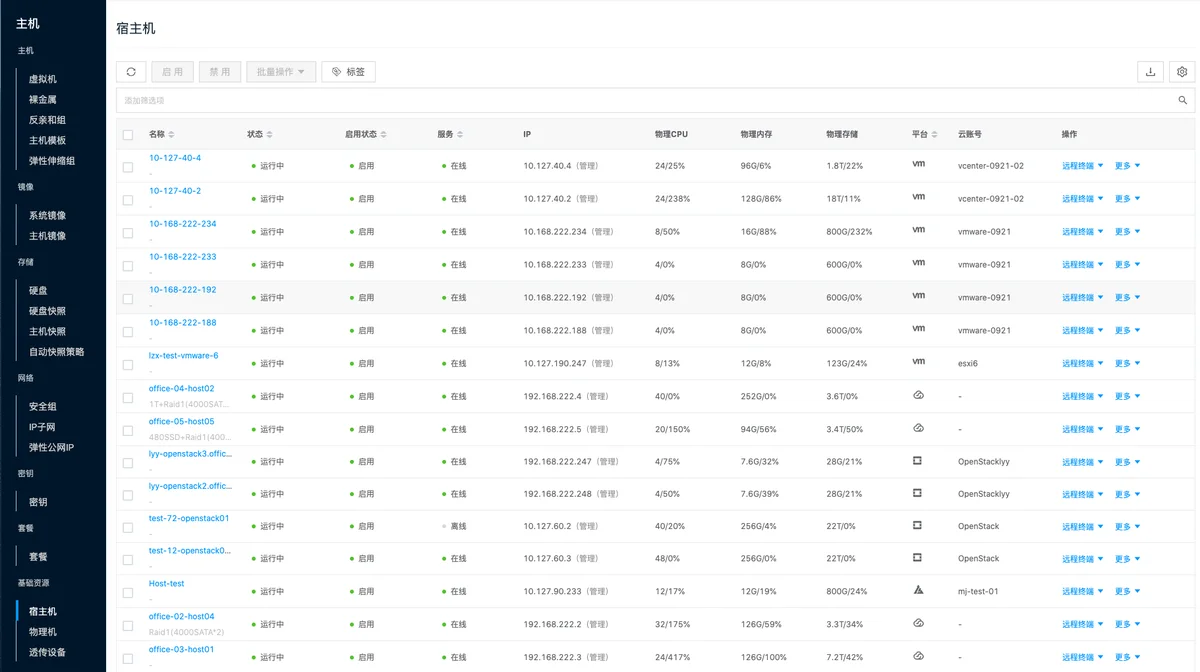
Task: Click the 启用 enable button
Action: (x=173, y=72)
